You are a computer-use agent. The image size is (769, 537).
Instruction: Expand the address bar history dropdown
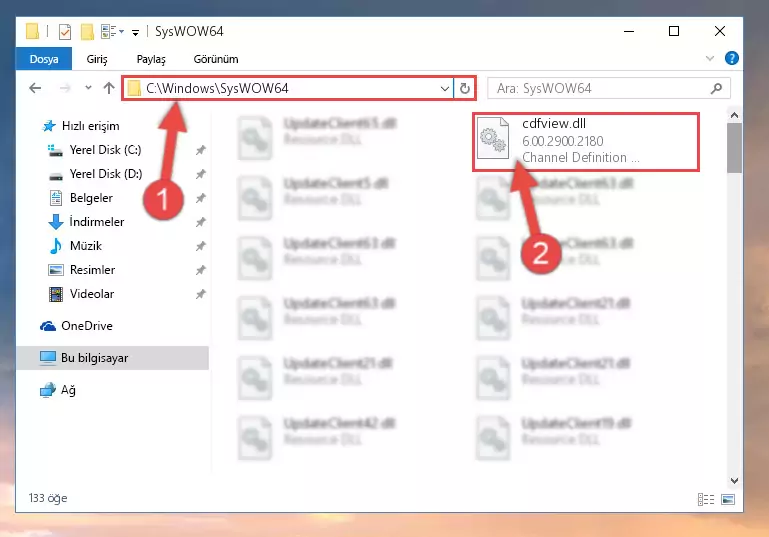point(444,89)
